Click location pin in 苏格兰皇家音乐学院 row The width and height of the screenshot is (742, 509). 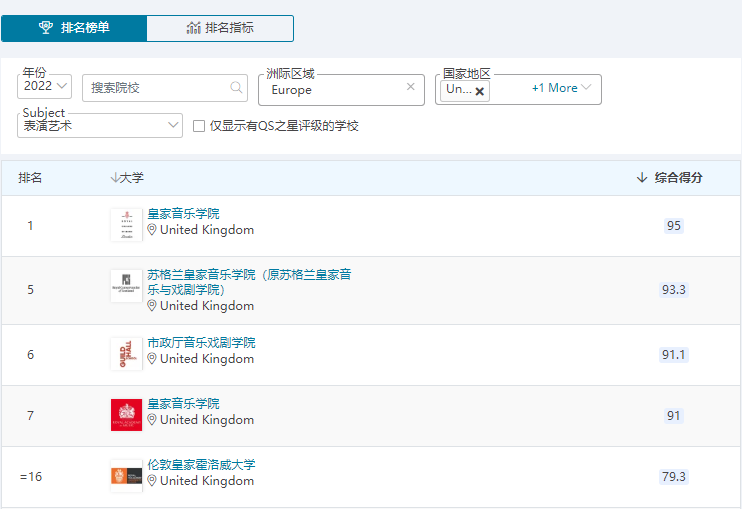click(x=151, y=306)
